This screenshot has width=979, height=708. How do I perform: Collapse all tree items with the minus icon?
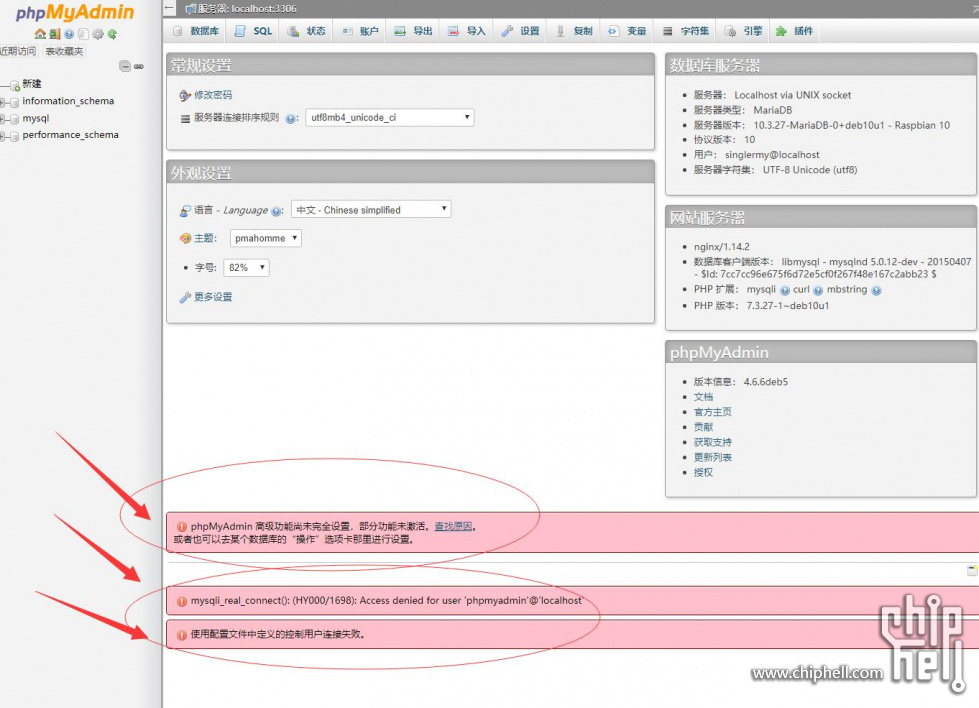[125, 66]
